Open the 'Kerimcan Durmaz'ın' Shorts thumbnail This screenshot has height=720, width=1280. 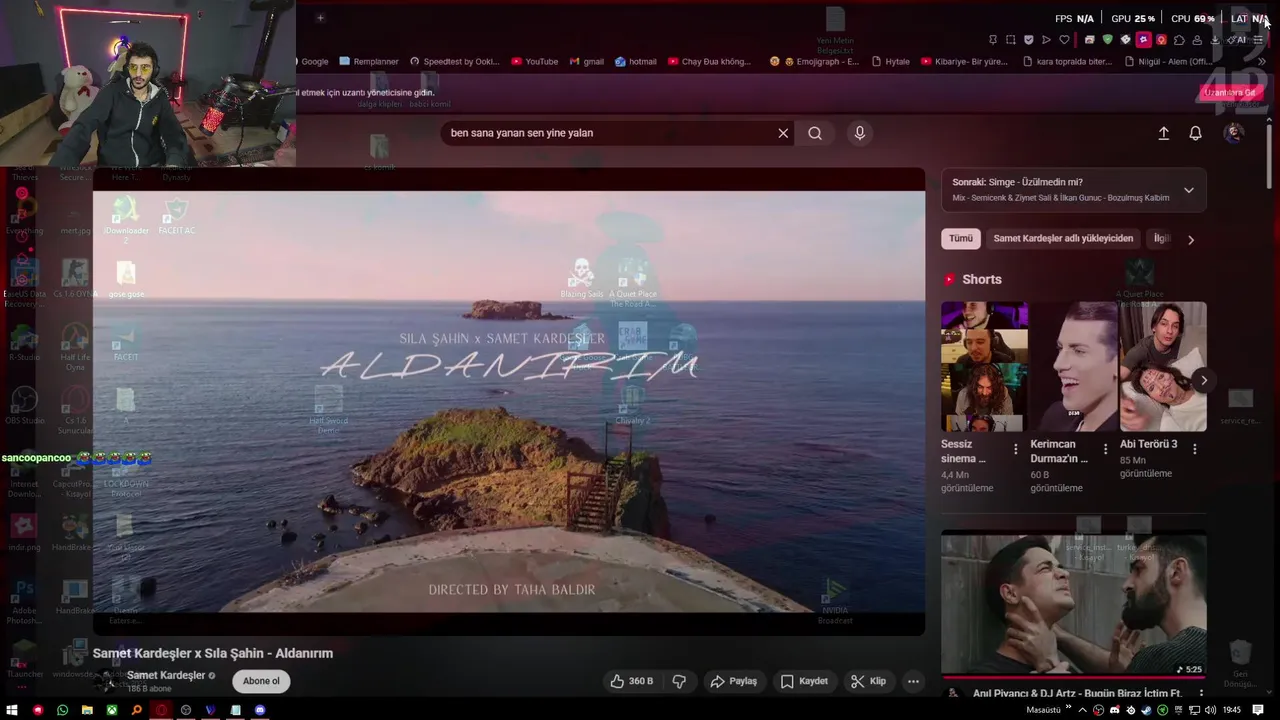click(x=1073, y=367)
